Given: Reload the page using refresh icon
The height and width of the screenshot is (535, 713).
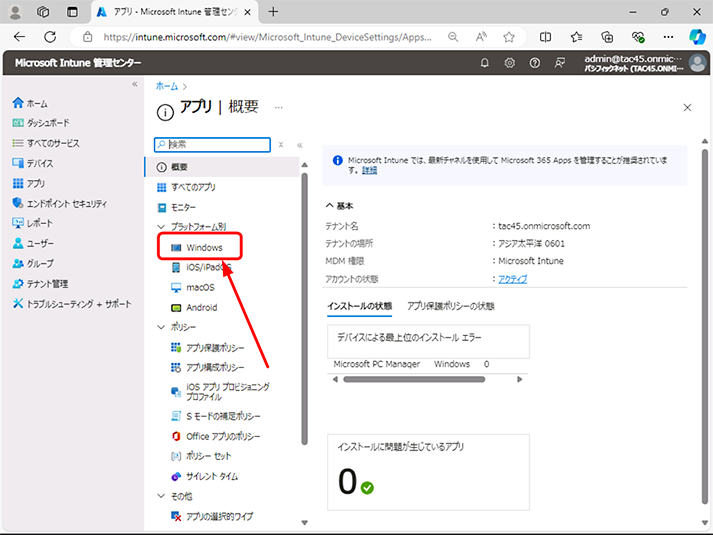Looking at the screenshot, I should (x=50, y=37).
